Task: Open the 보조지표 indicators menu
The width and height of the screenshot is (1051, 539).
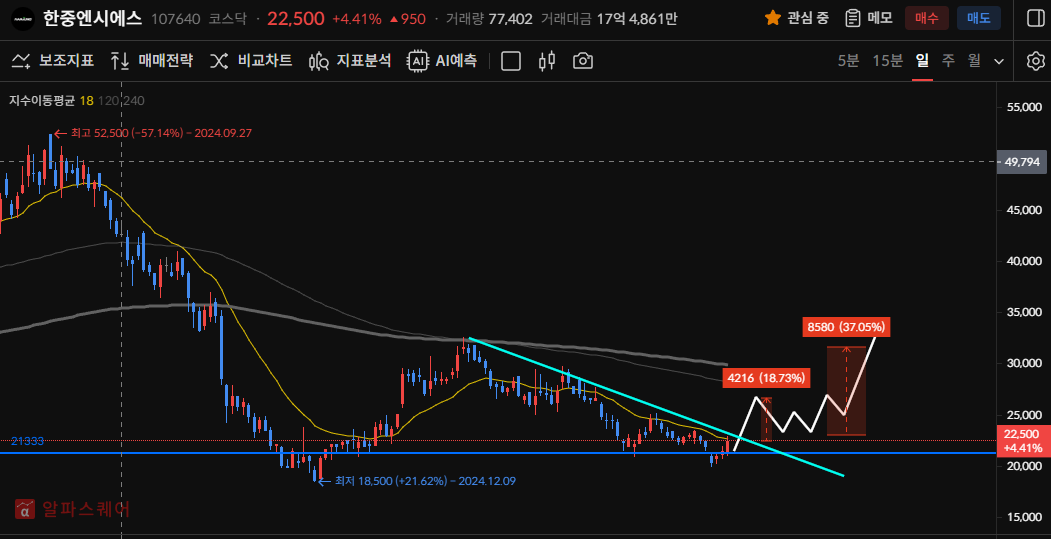Action: (52, 61)
